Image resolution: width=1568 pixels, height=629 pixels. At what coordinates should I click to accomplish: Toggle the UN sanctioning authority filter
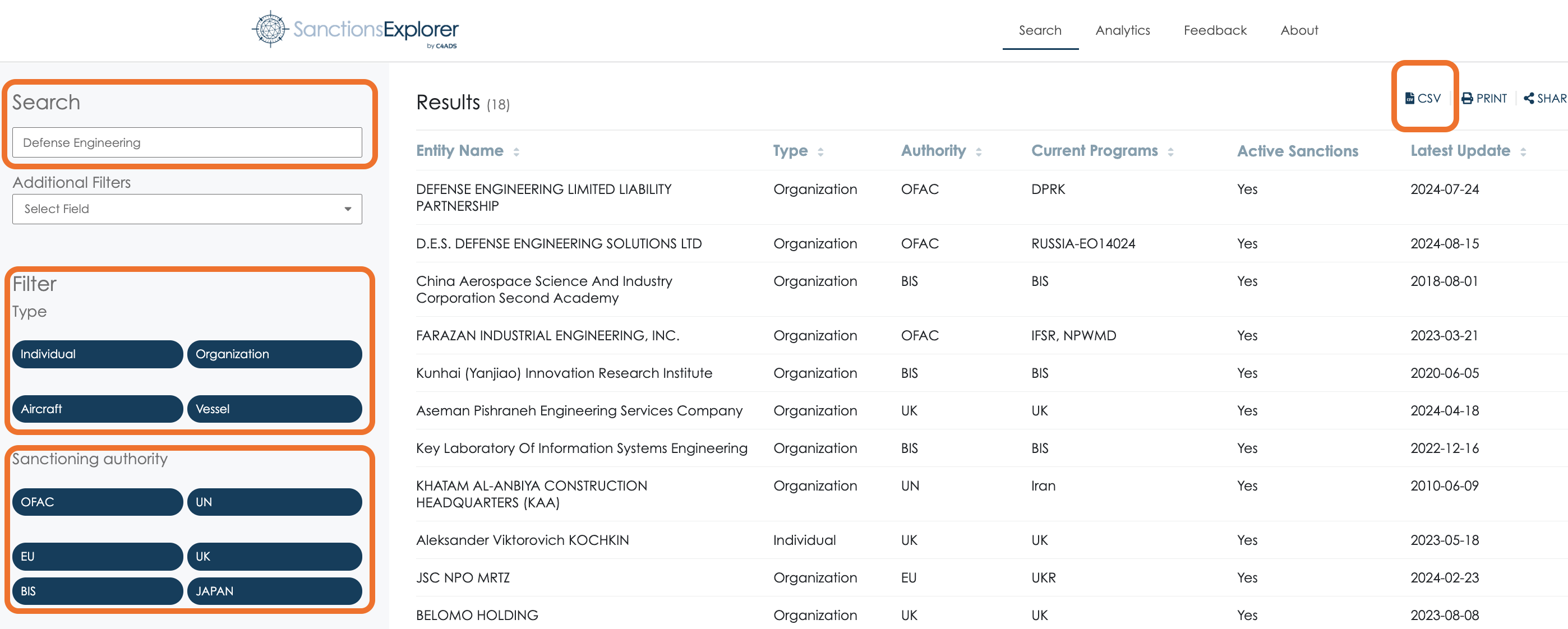[x=275, y=502]
